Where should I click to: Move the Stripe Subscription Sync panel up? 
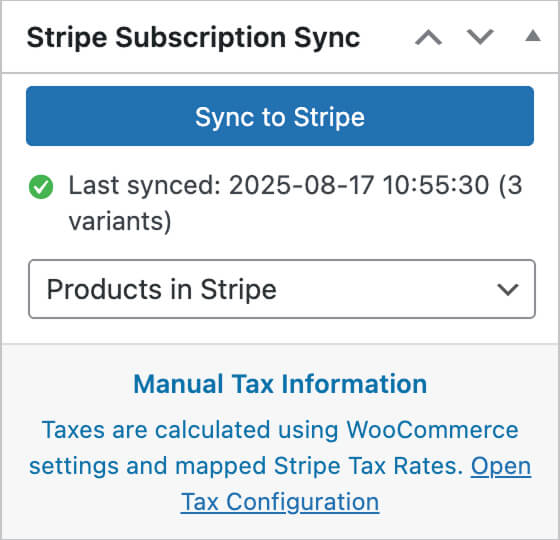428,38
